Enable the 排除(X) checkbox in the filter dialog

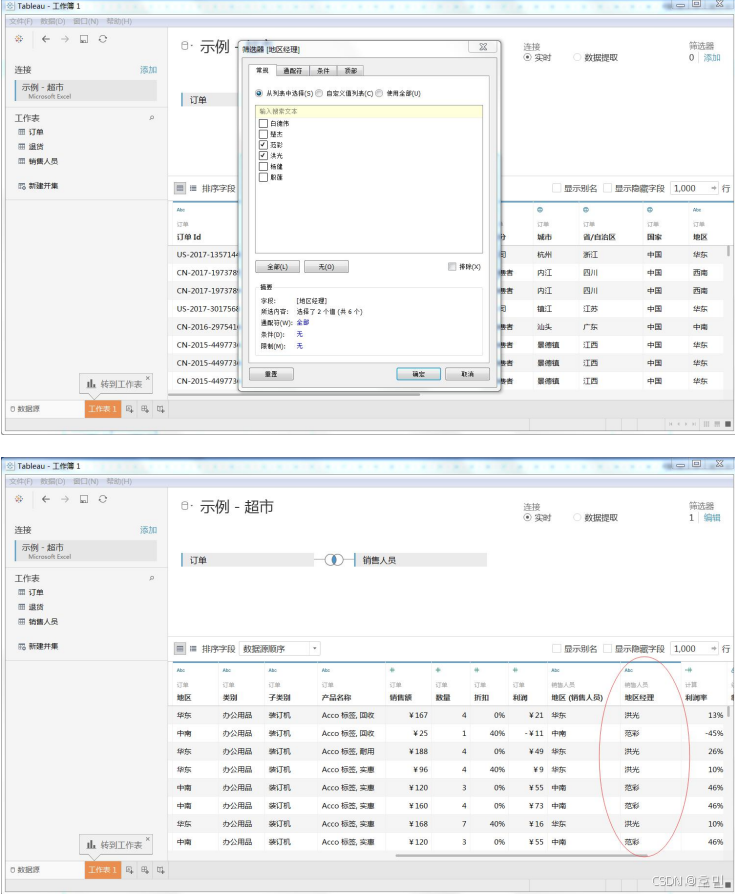coord(452,266)
